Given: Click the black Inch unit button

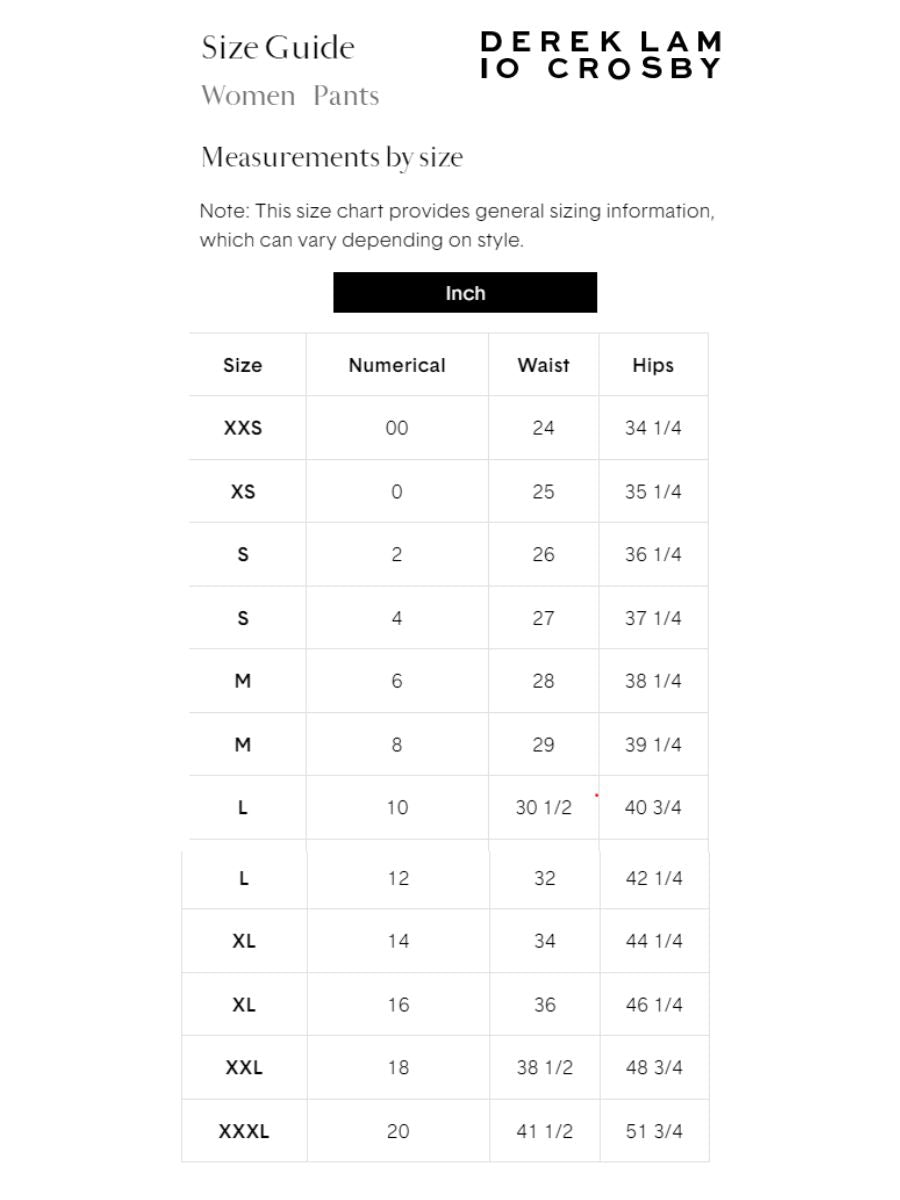Looking at the screenshot, I should (465, 293).
